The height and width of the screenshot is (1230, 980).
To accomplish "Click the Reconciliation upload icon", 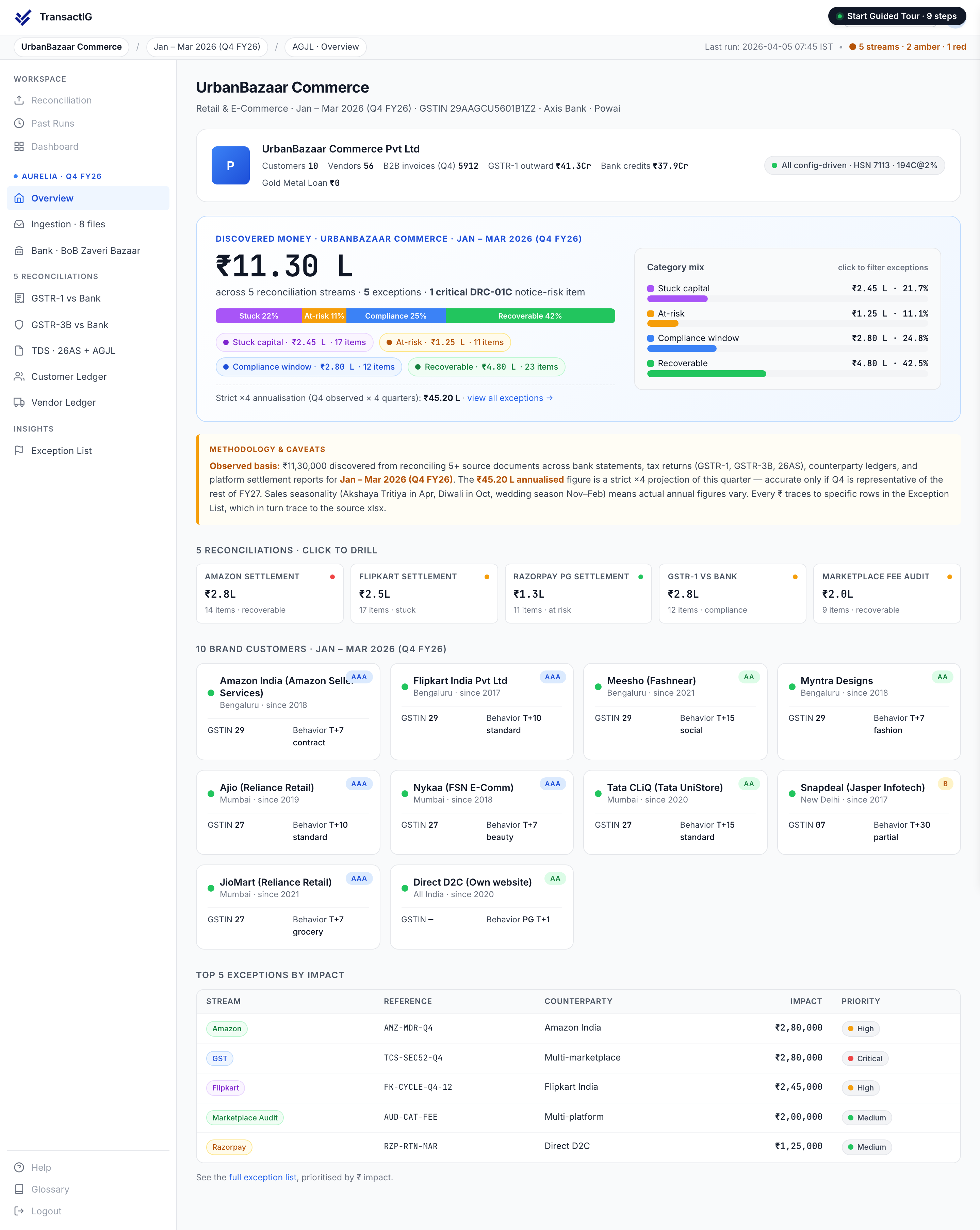I will [19, 100].
